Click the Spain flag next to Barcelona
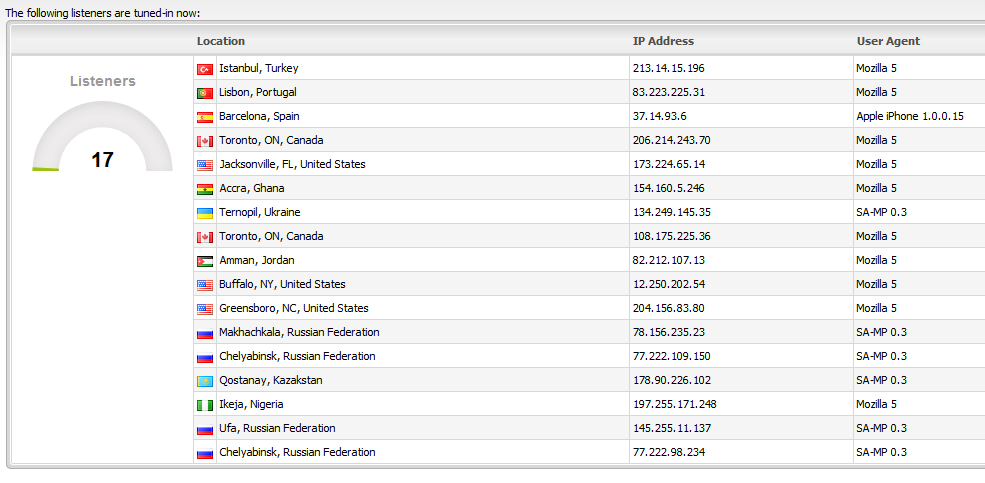Viewport: 985px width, 483px height. pyautogui.click(x=205, y=117)
